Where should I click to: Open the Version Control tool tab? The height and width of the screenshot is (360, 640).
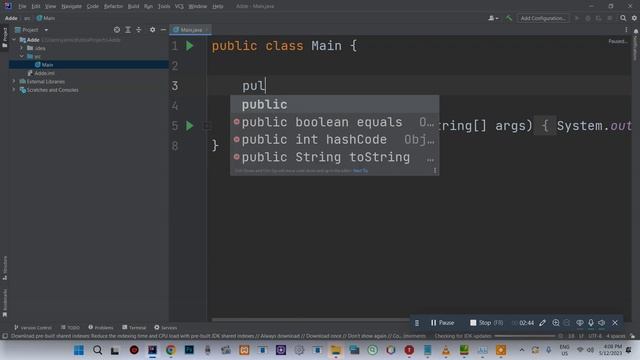(x=33, y=327)
